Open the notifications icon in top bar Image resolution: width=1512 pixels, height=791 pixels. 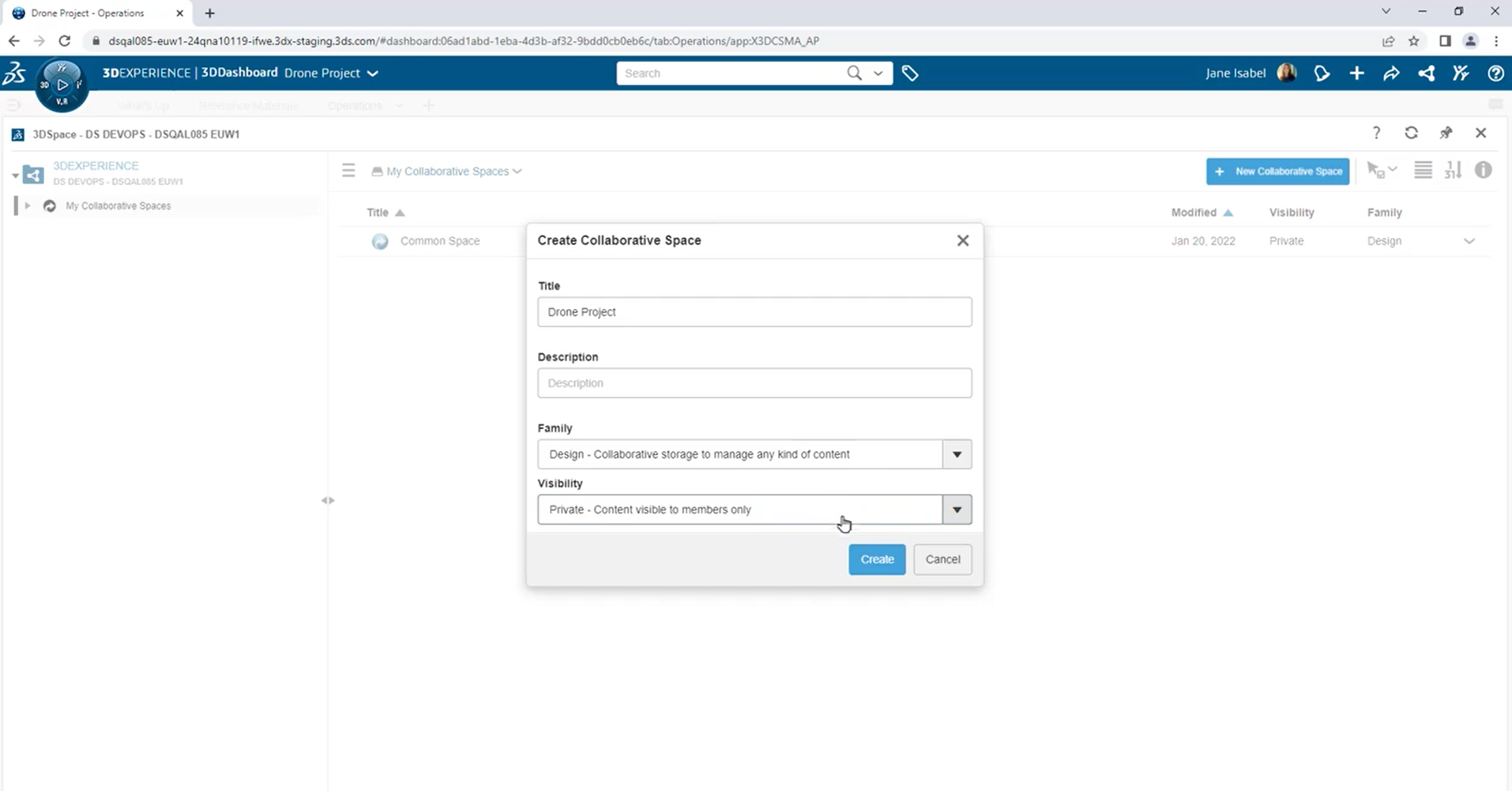1322,73
